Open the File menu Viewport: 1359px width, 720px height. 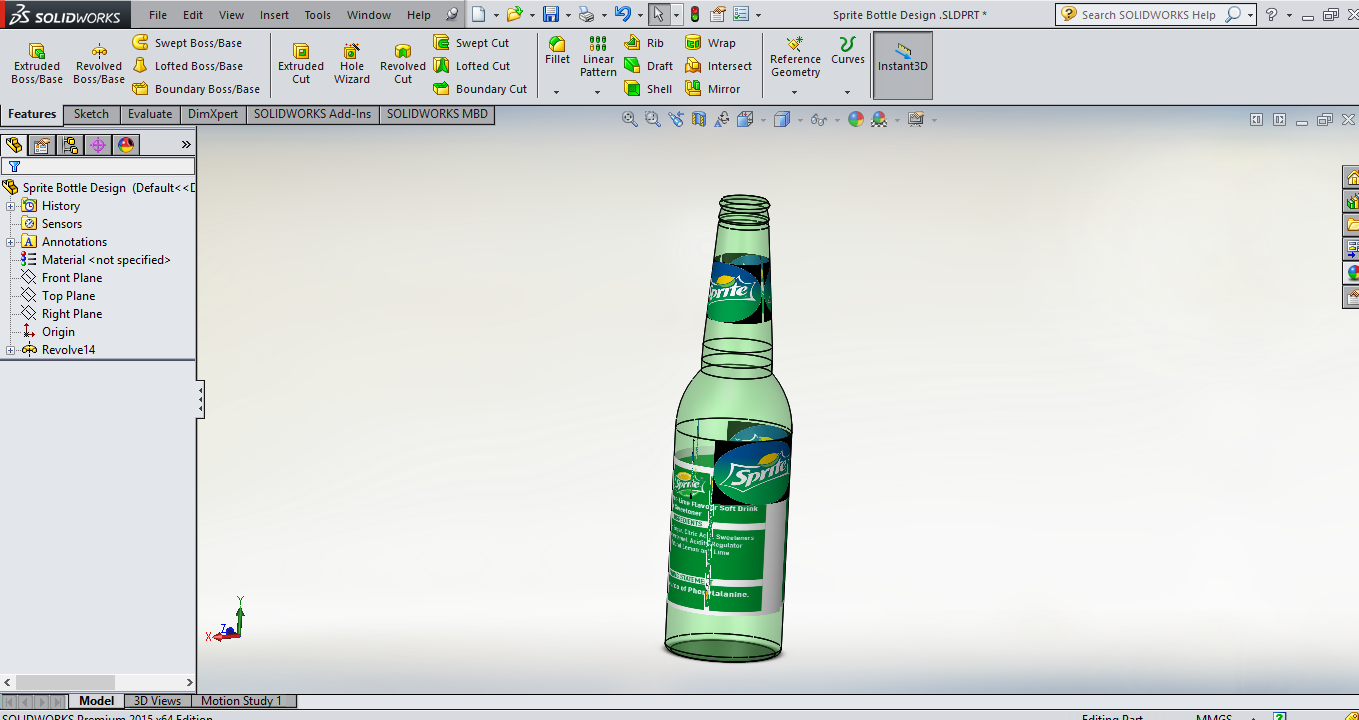tap(158, 15)
